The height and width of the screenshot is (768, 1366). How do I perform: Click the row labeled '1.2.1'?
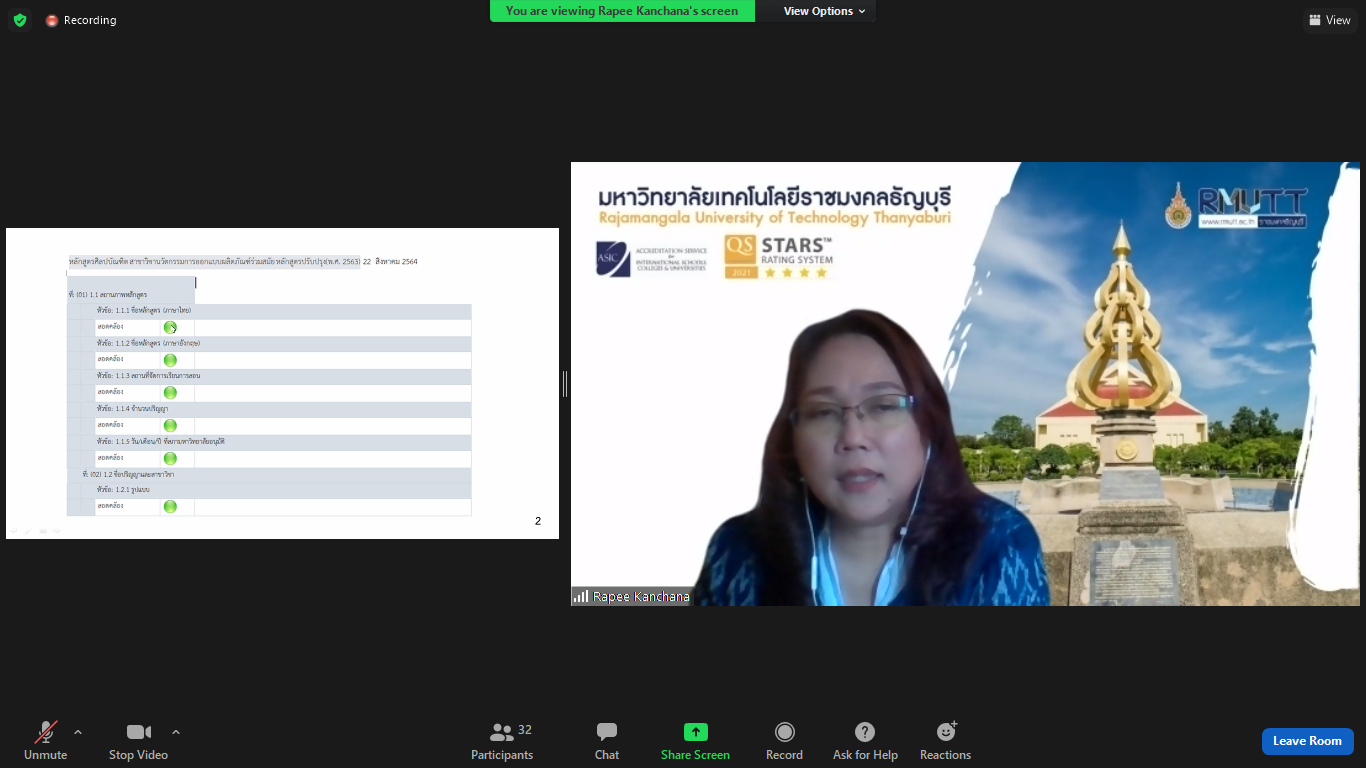click(x=283, y=490)
